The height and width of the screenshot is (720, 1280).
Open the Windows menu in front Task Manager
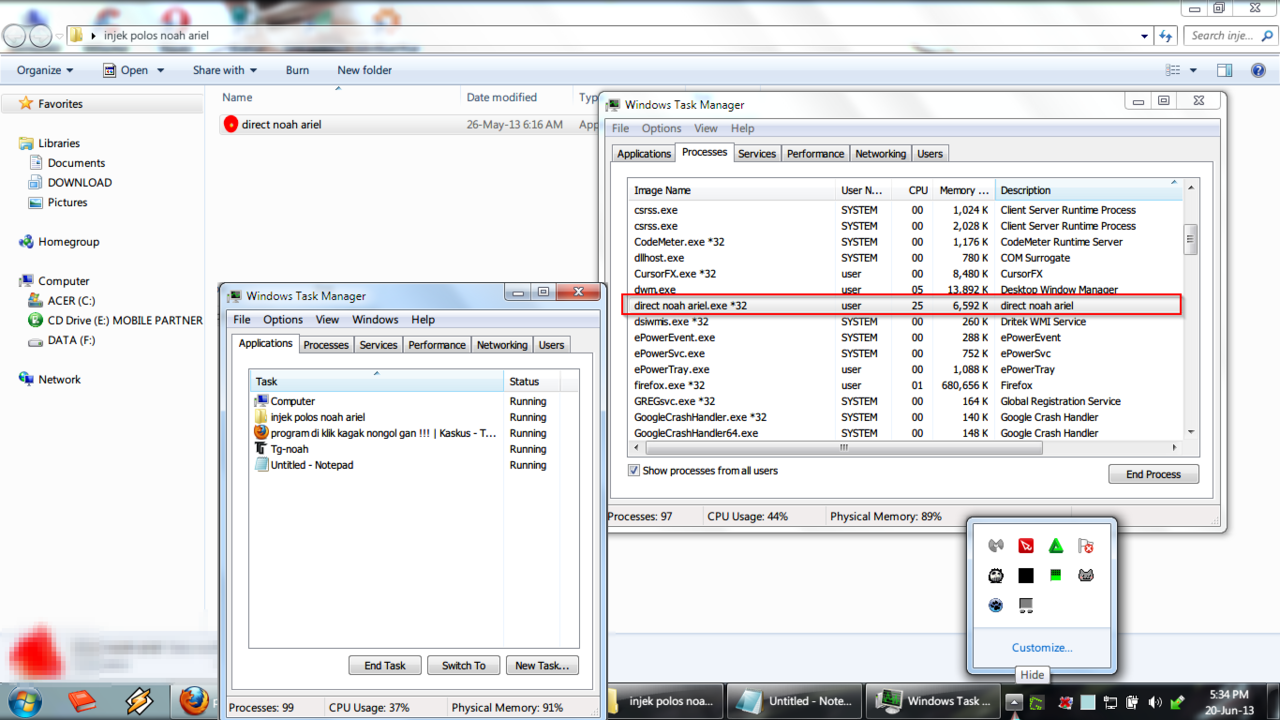click(x=375, y=320)
